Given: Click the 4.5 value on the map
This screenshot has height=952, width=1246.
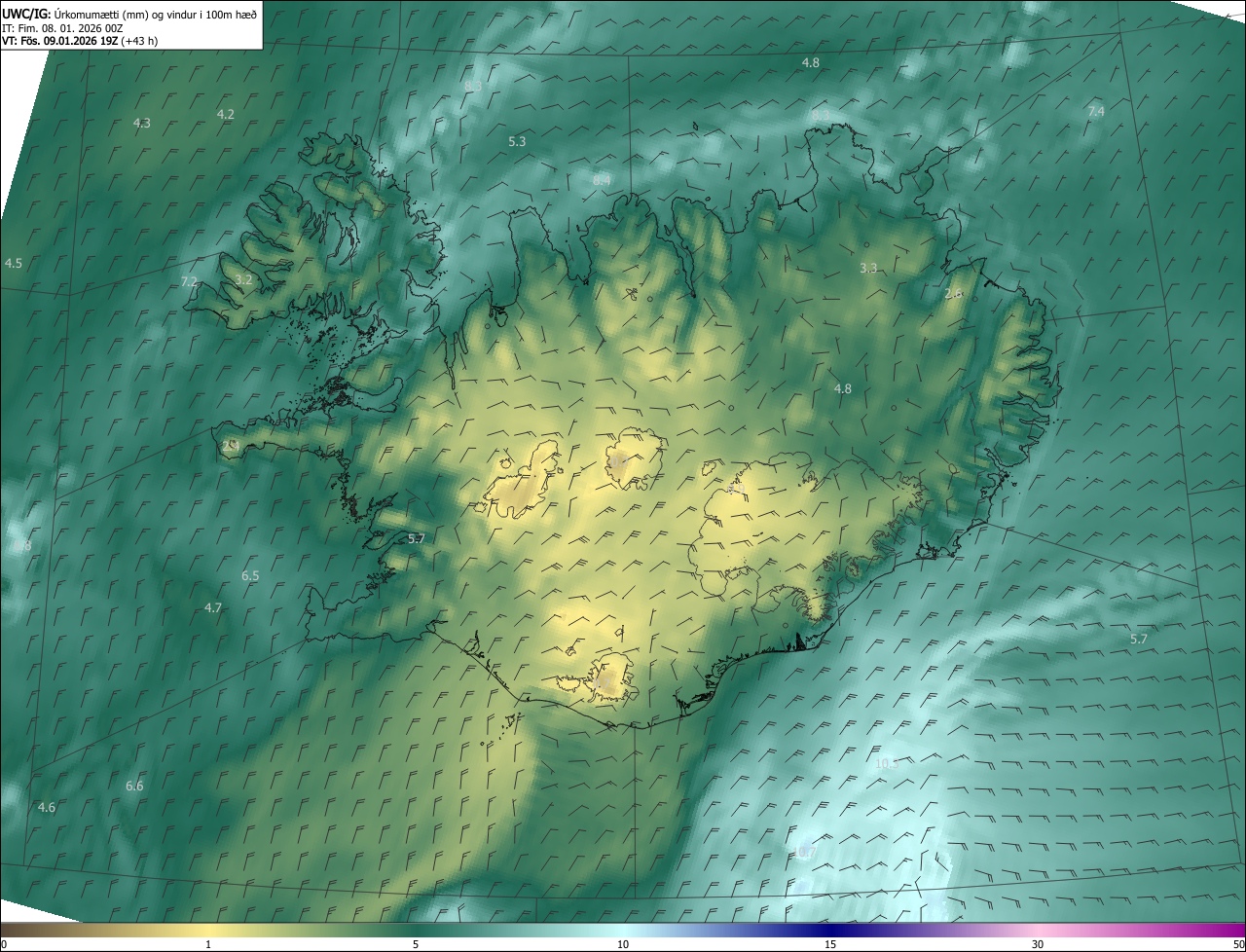Looking at the screenshot, I should pos(14,263).
